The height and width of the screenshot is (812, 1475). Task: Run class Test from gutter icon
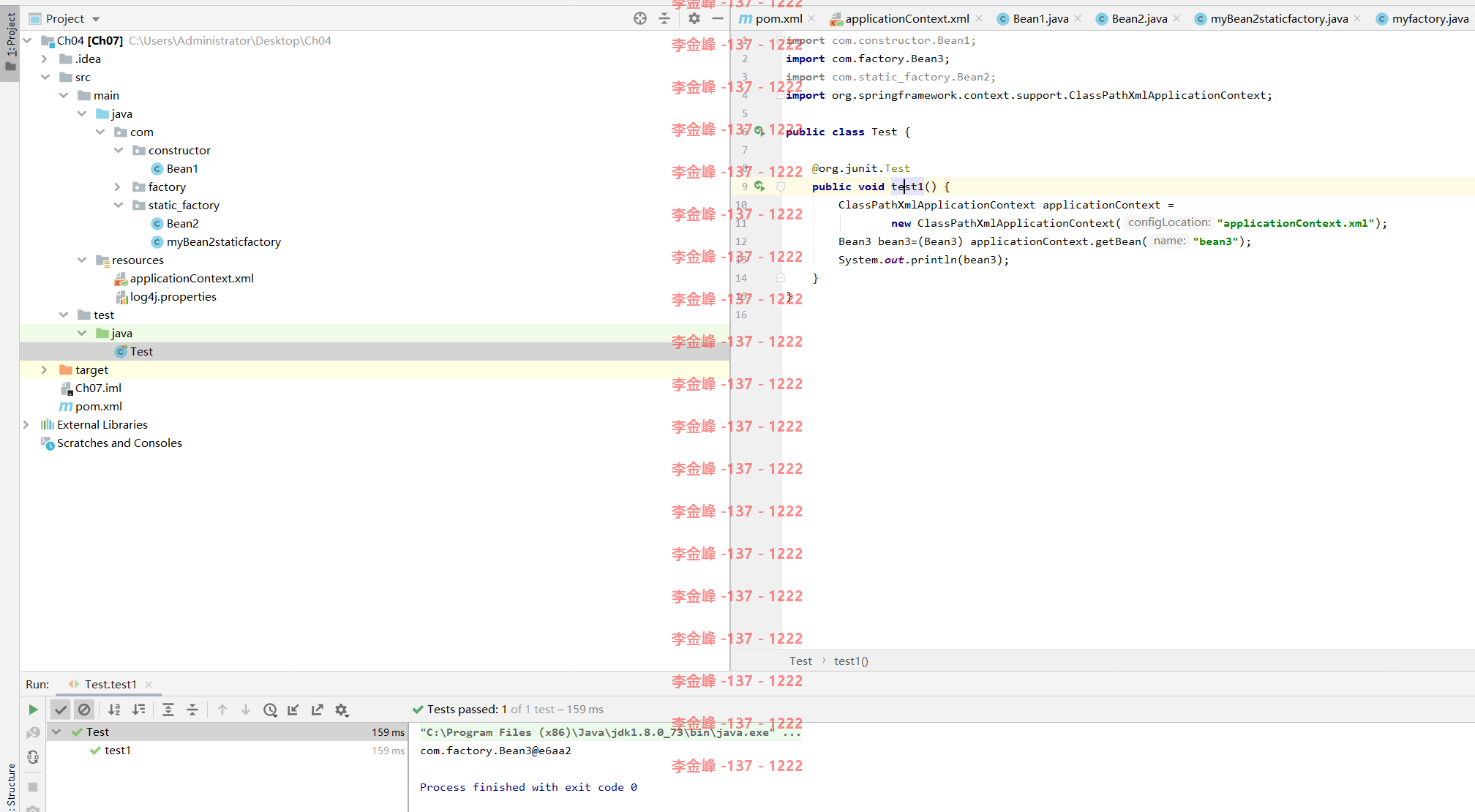point(759,131)
